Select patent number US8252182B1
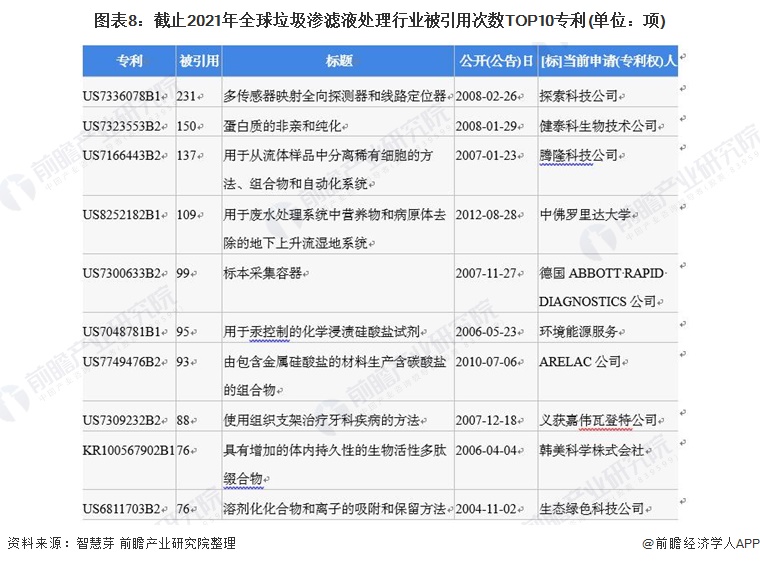Viewport: 760px width, 564px height. coord(122,215)
